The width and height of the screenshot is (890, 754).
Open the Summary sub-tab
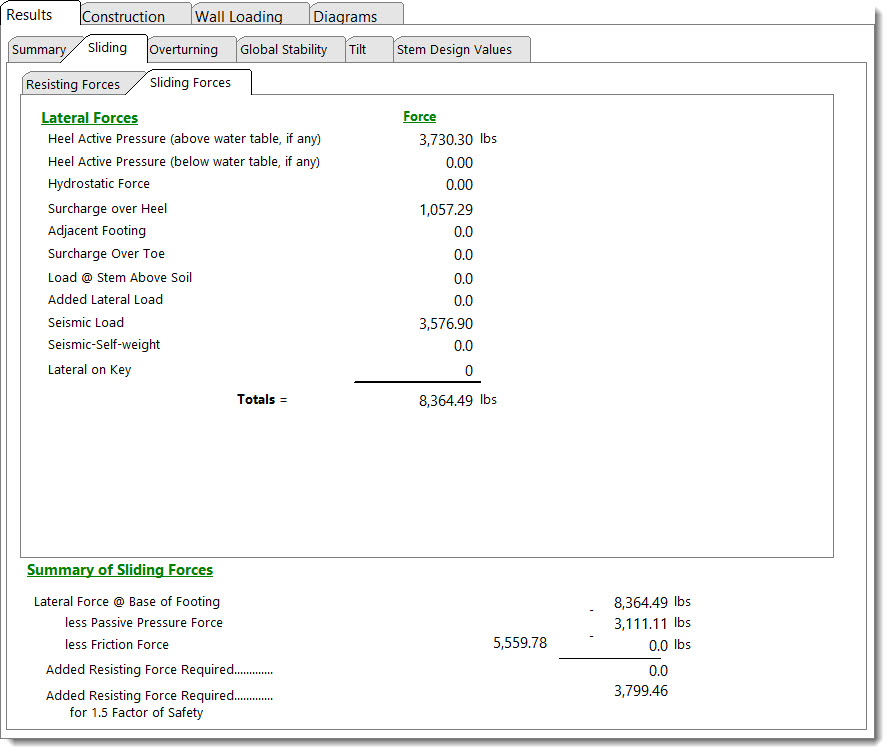pos(39,50)
